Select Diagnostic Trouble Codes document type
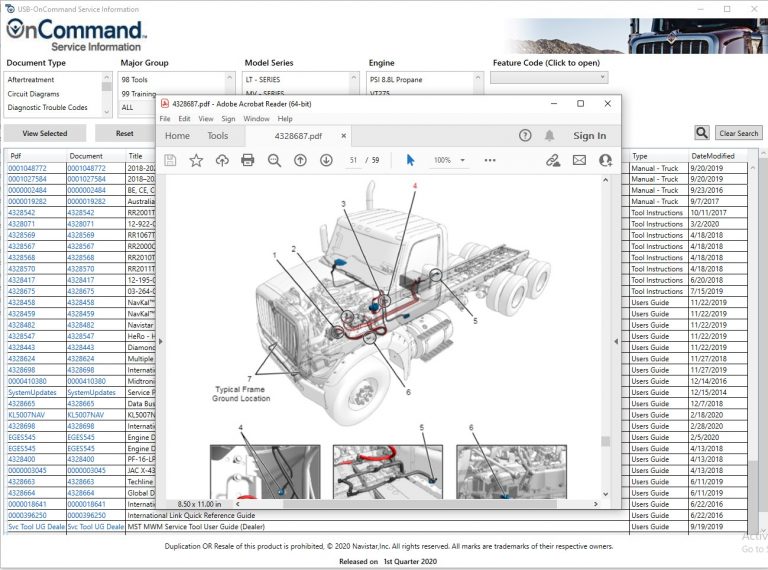768x570 pixels. [x=48, y=107]
